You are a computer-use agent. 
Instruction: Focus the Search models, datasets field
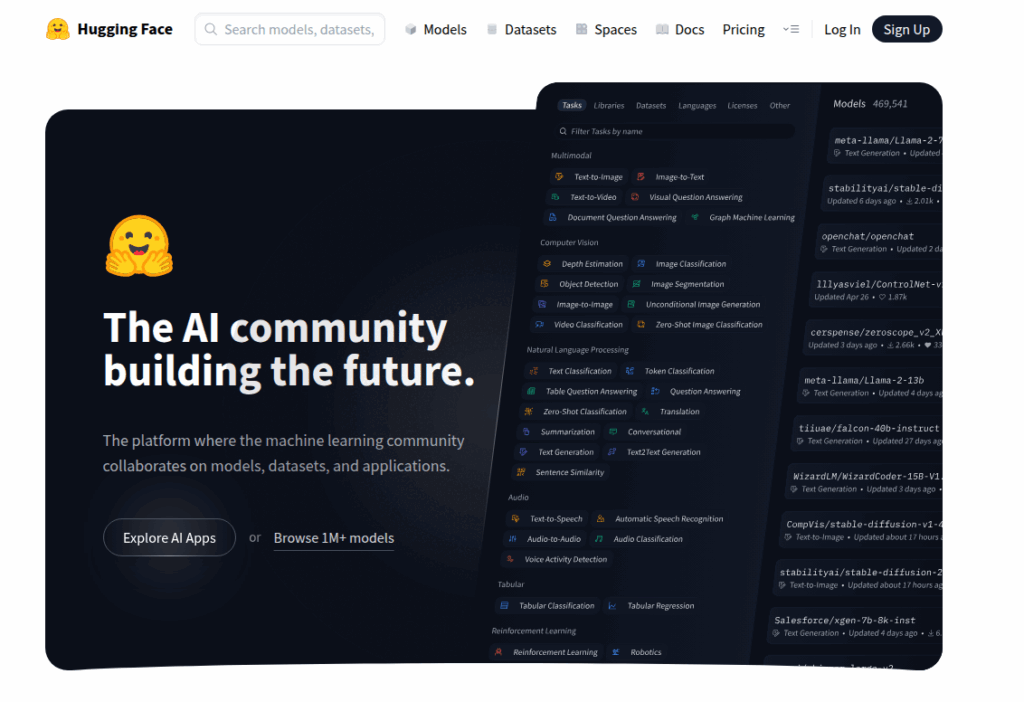[x=298, y=30]
